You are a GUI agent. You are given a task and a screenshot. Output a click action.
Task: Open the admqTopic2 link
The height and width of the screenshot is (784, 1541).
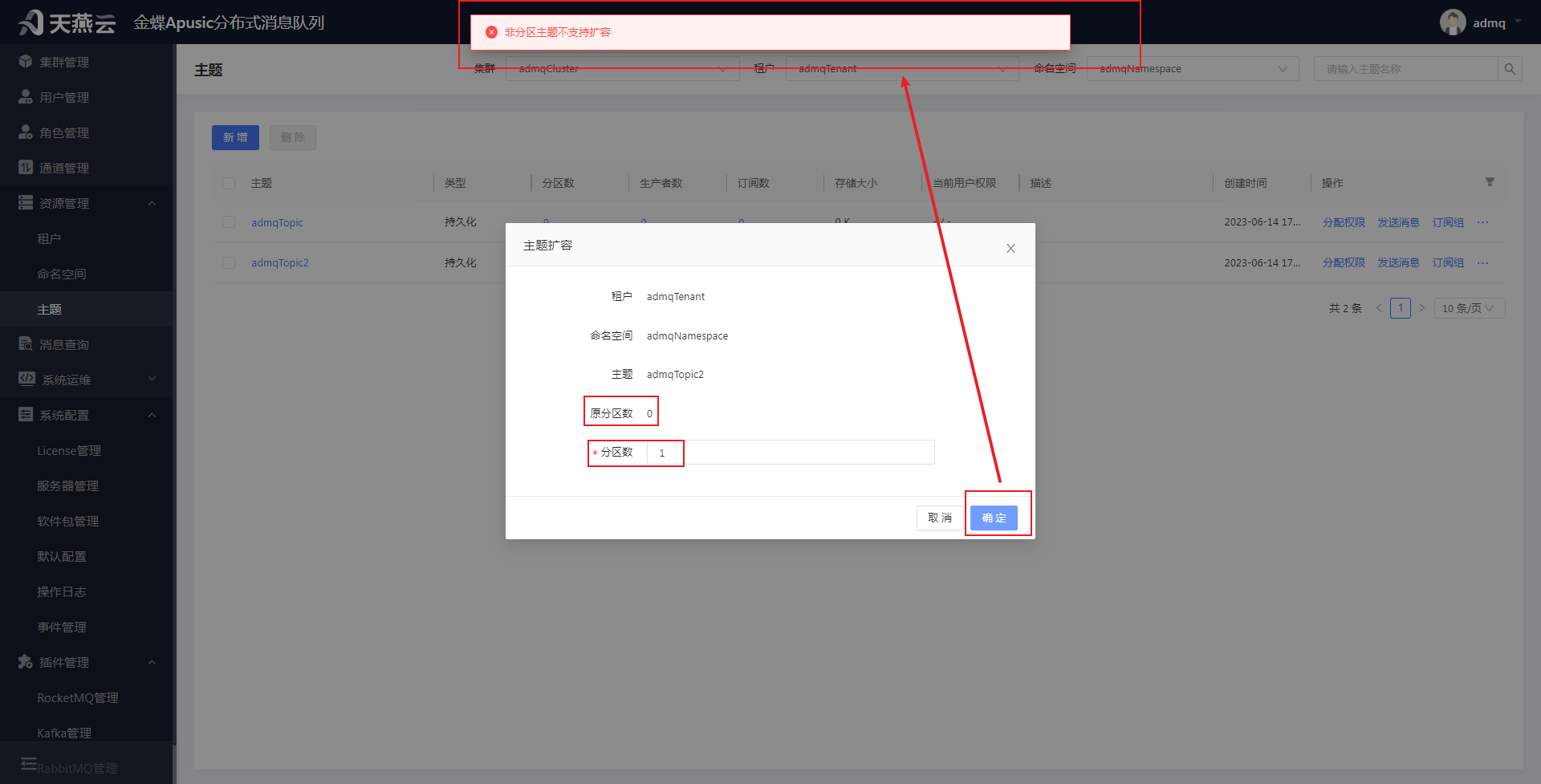point(280,262)
